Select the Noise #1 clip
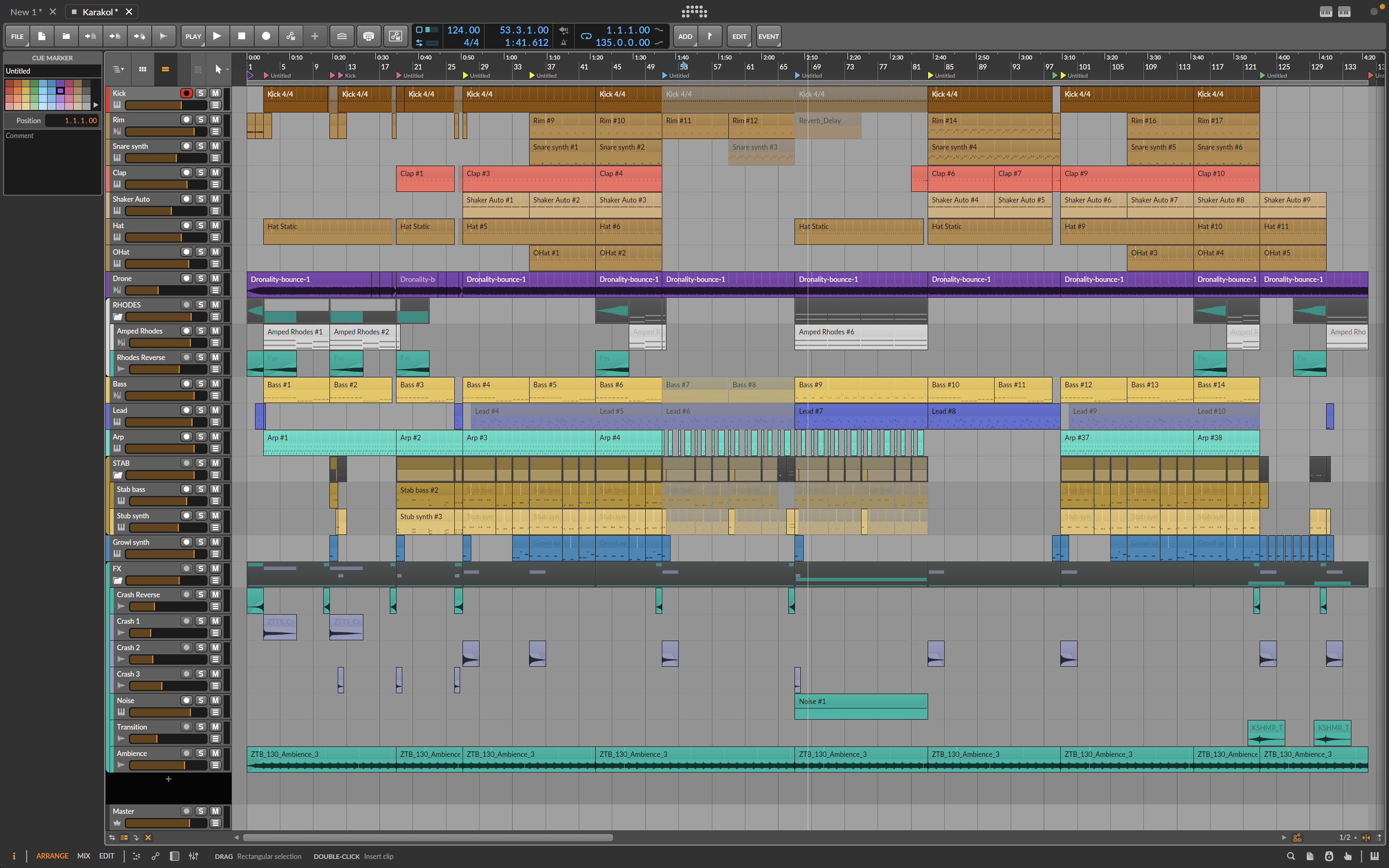The image size is (1389, 868). click(x=861, y=706)
